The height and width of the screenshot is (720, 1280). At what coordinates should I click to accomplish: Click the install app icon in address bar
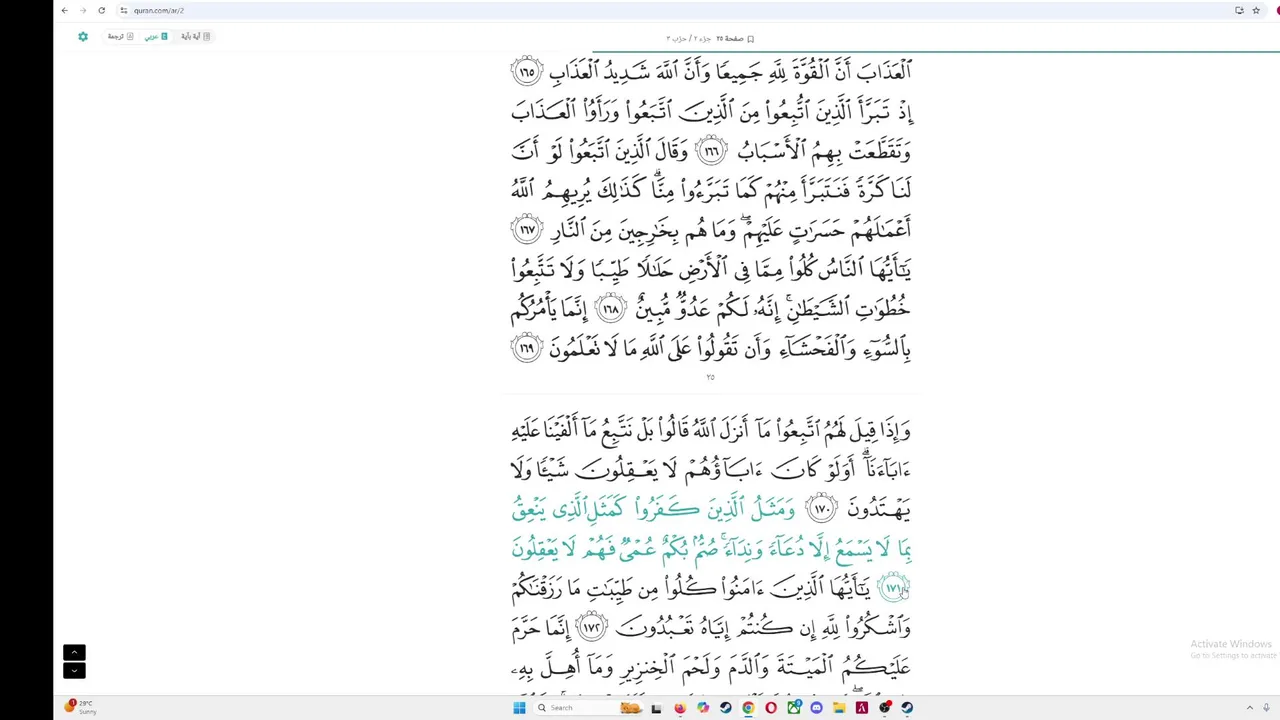coord(1239,10)
